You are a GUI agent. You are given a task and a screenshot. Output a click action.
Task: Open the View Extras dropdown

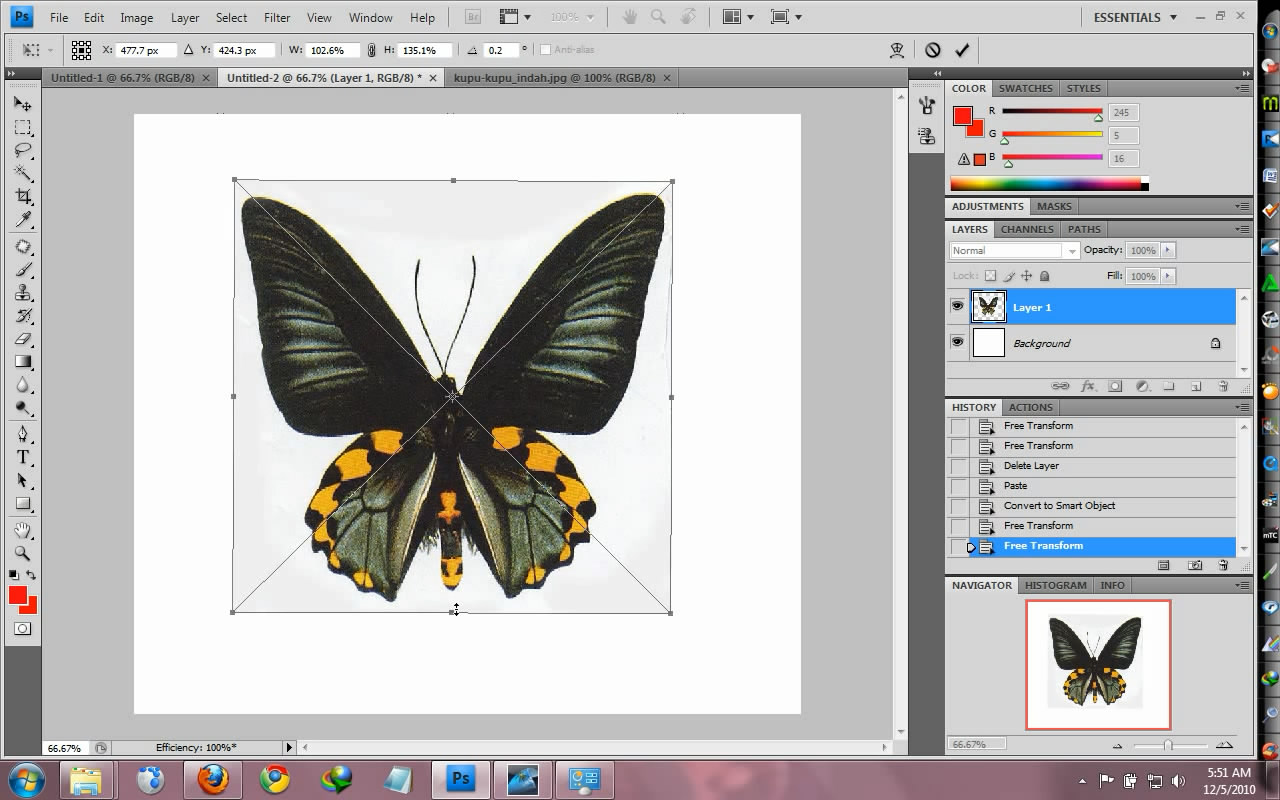pyautogui.click(x=515, y=17)
